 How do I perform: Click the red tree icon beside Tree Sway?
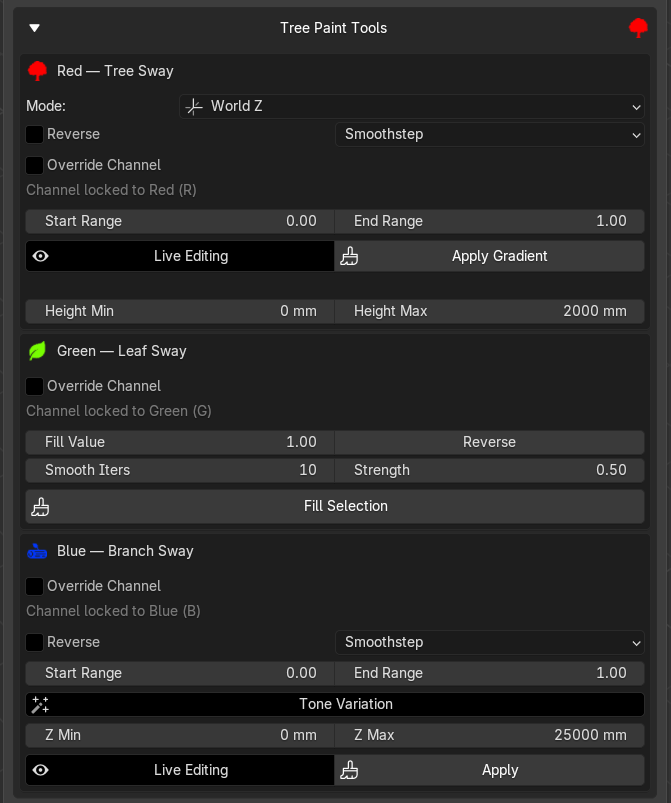click(38, 71)
